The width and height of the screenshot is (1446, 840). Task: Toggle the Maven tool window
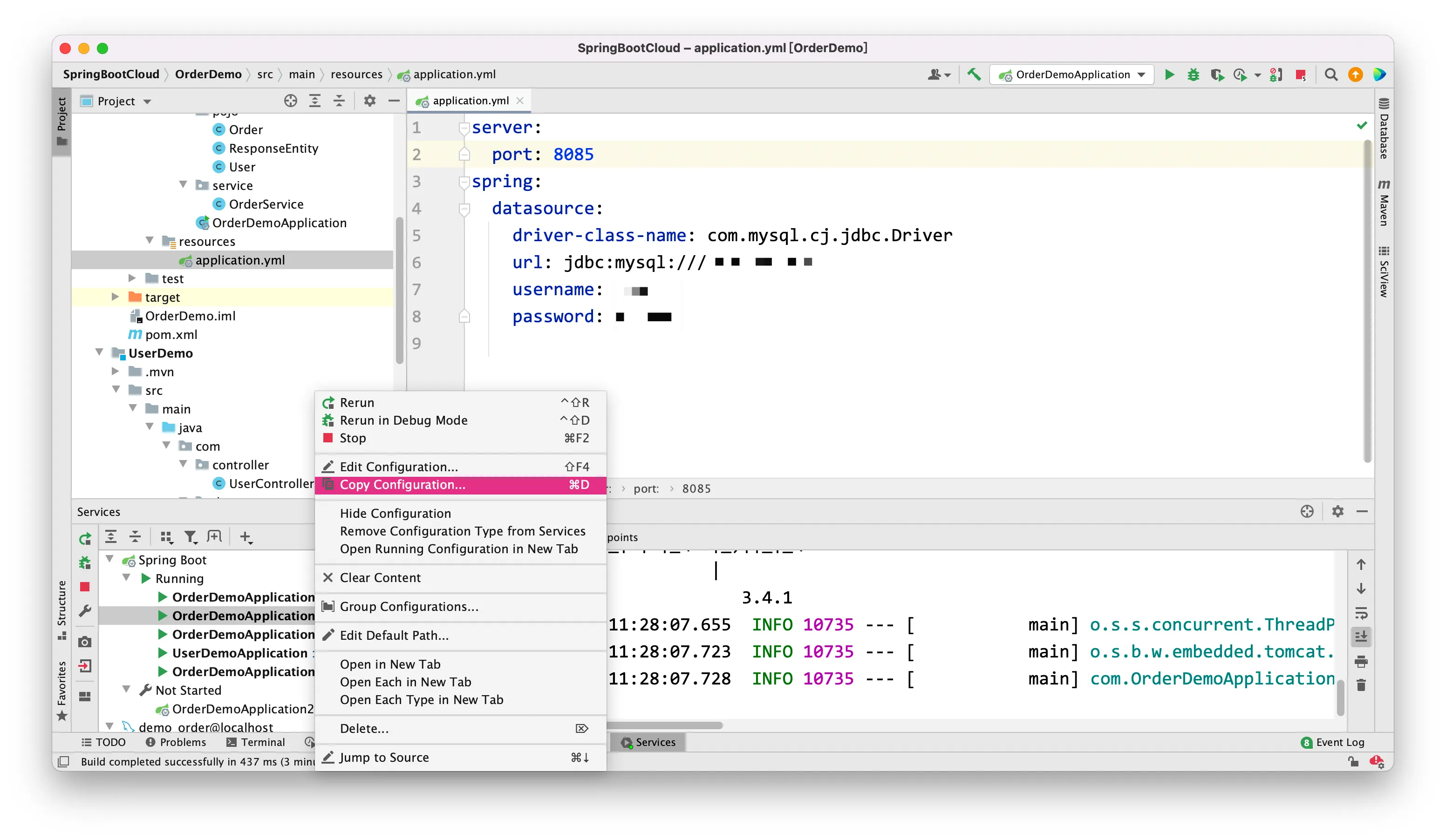coord(1384,203)
